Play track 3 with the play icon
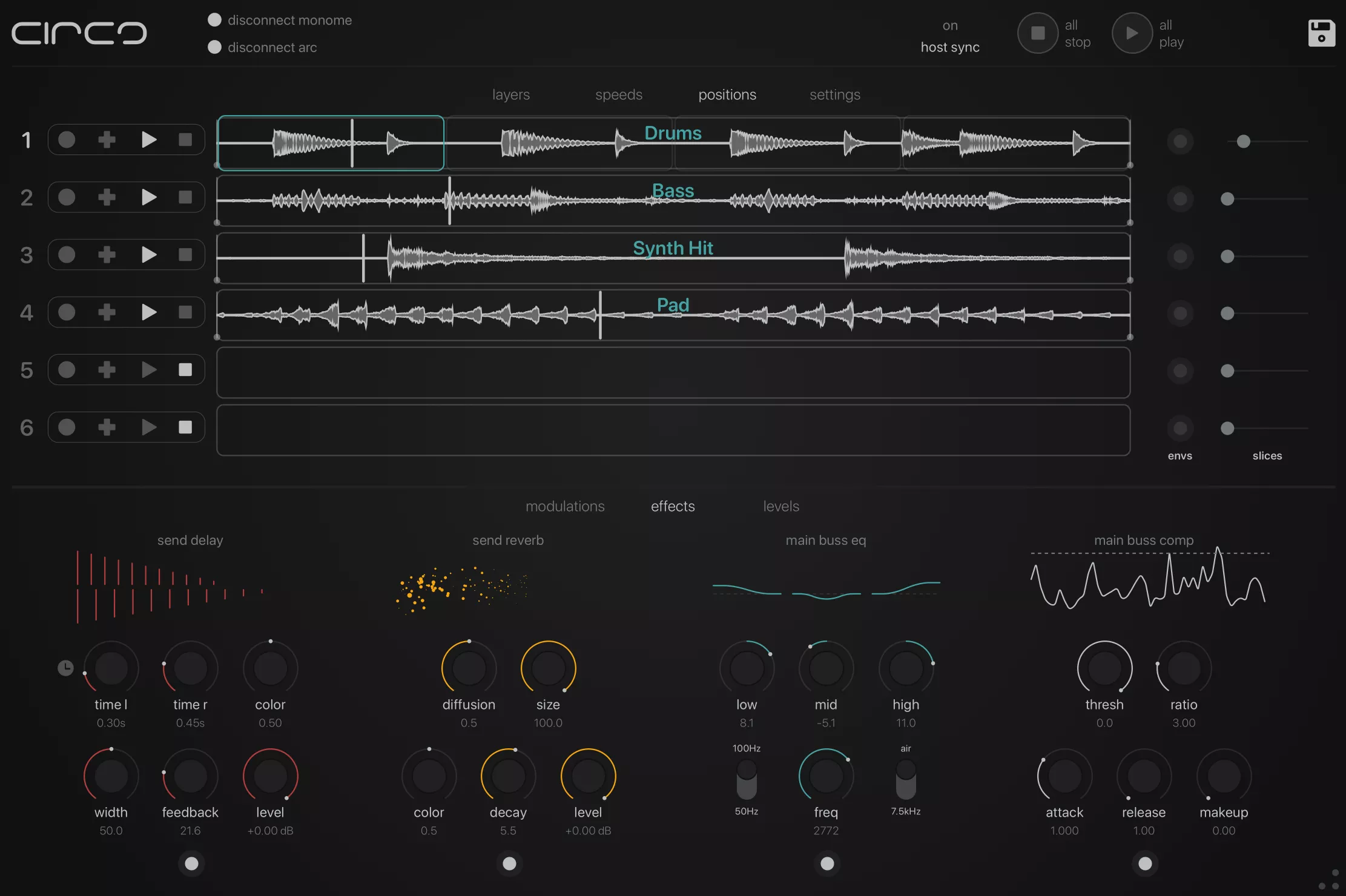This screenshot has height=896, width=1346. tap(148, 254)
